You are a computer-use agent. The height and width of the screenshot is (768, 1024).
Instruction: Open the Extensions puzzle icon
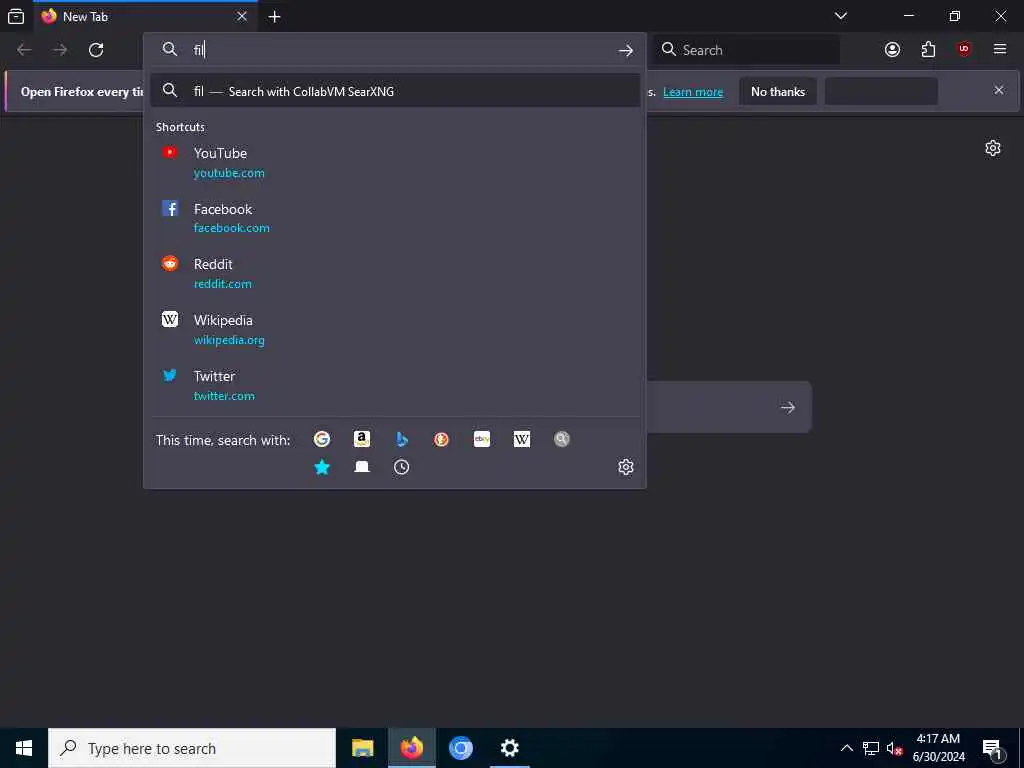click(928, 50)
